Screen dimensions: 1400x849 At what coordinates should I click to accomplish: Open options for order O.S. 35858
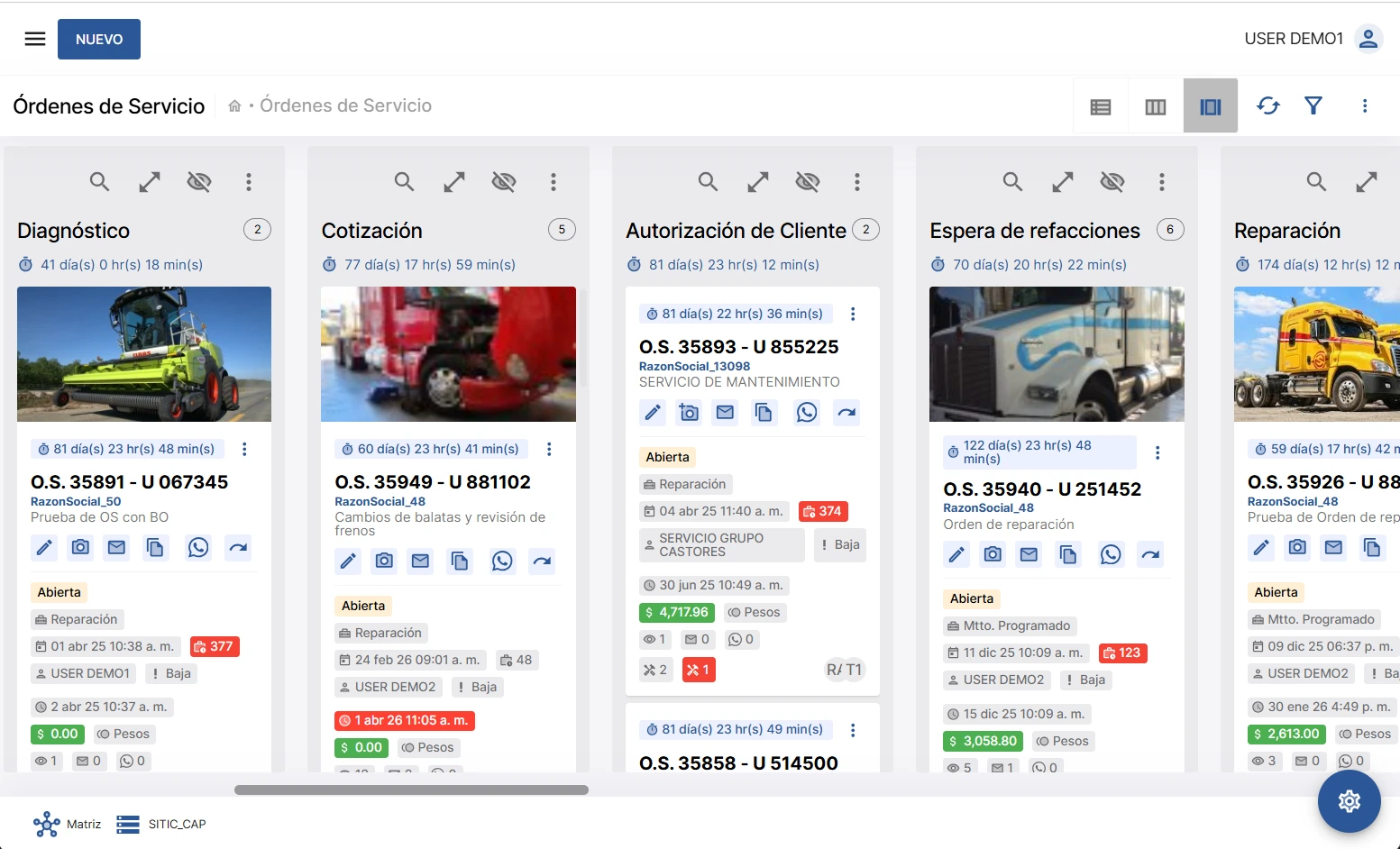[853, 730]
